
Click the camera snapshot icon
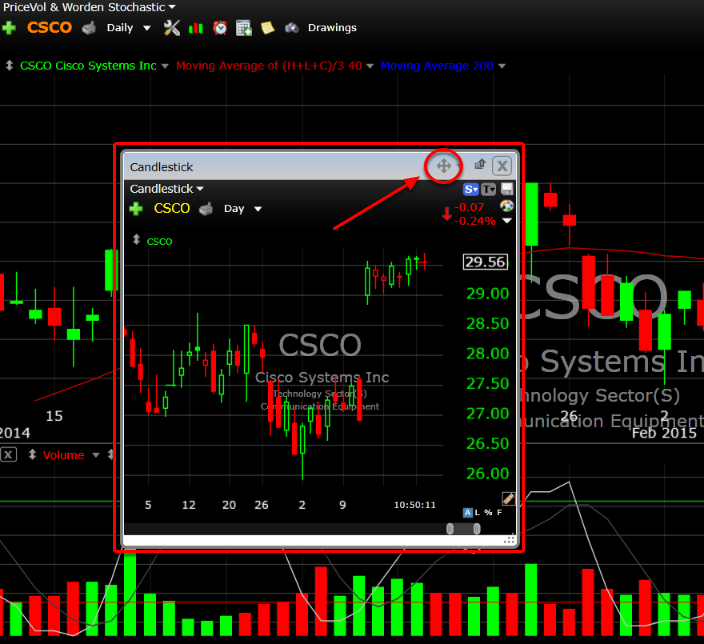(x=292, y=28)
